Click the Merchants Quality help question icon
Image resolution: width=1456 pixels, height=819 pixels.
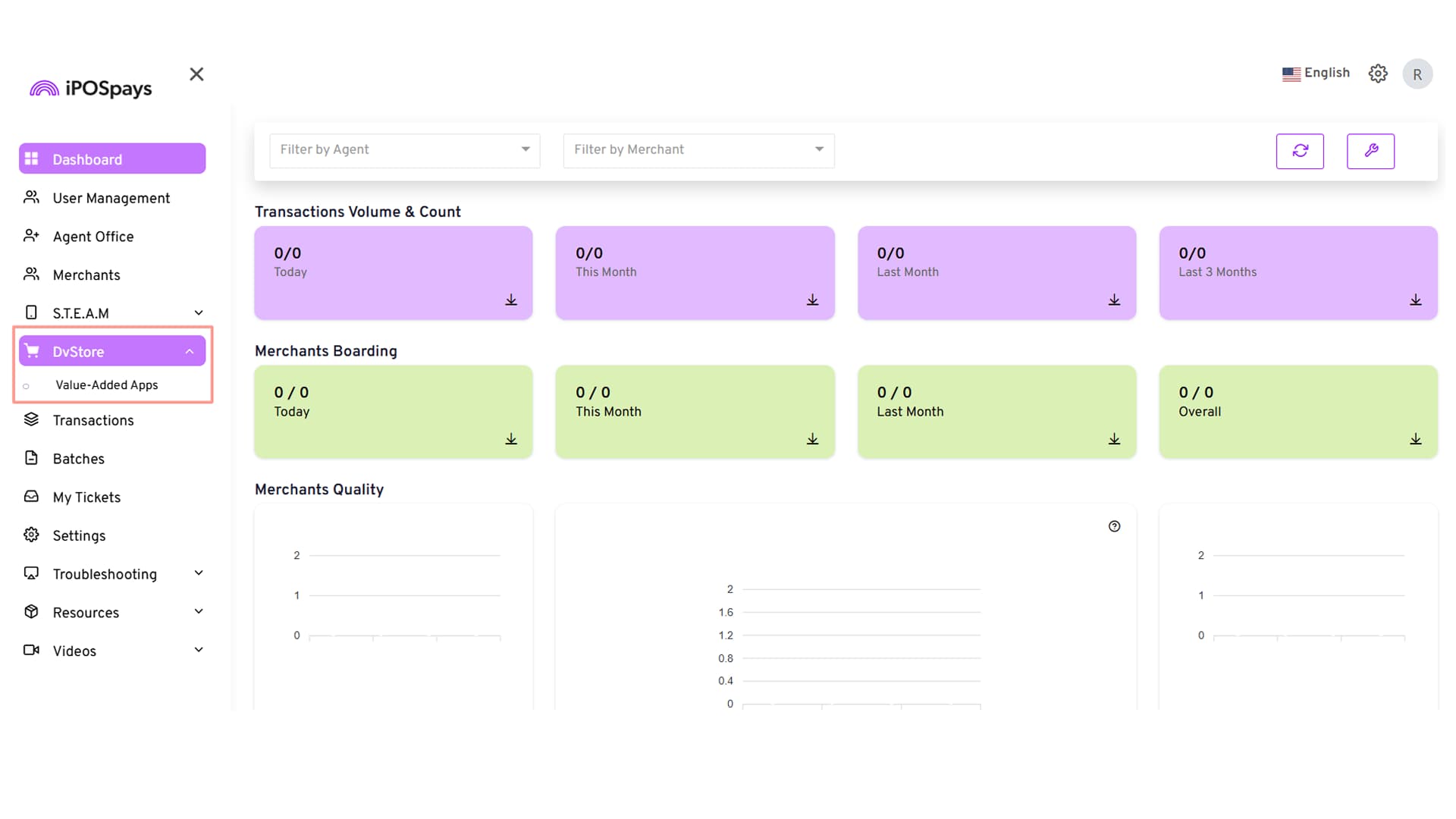1114,526
